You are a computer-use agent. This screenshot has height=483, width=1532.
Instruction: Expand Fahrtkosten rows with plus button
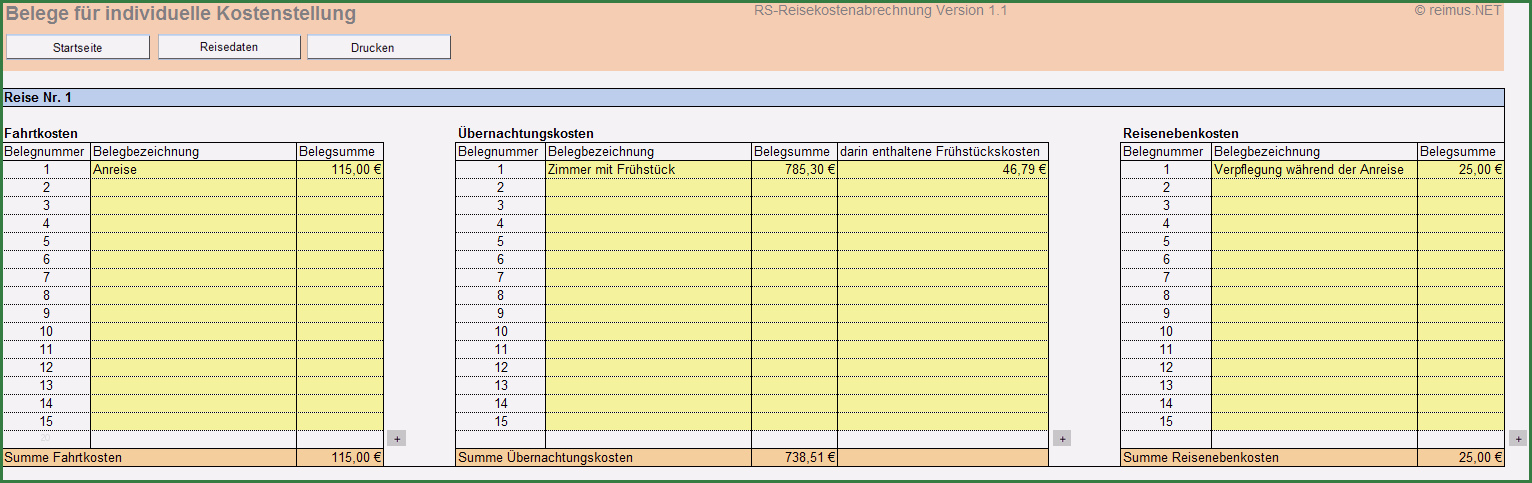(396, 438)
